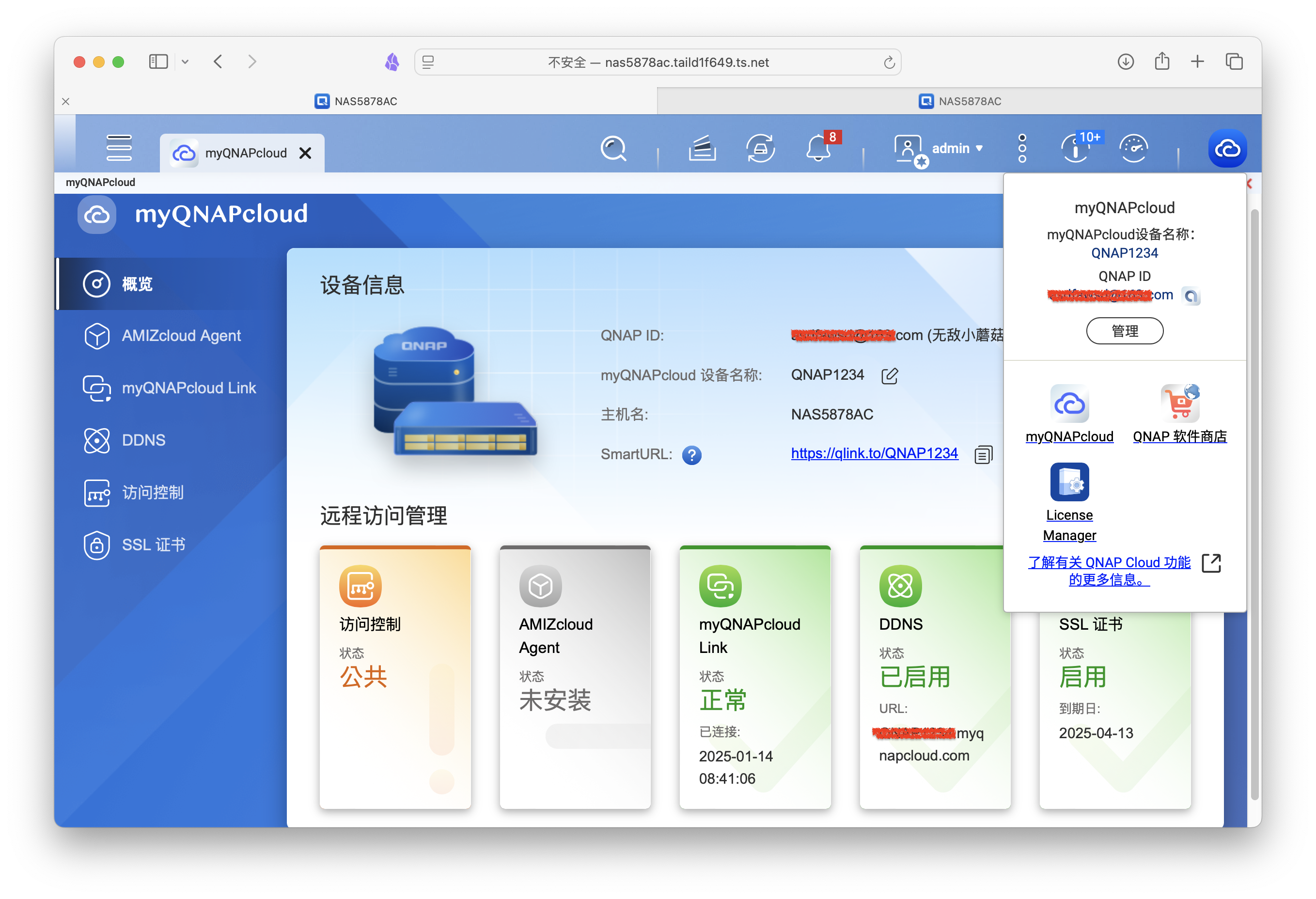Screen dimensions: 1316x899
Task: Expand Safari sidebar options chevron
Action: point(185,62)
